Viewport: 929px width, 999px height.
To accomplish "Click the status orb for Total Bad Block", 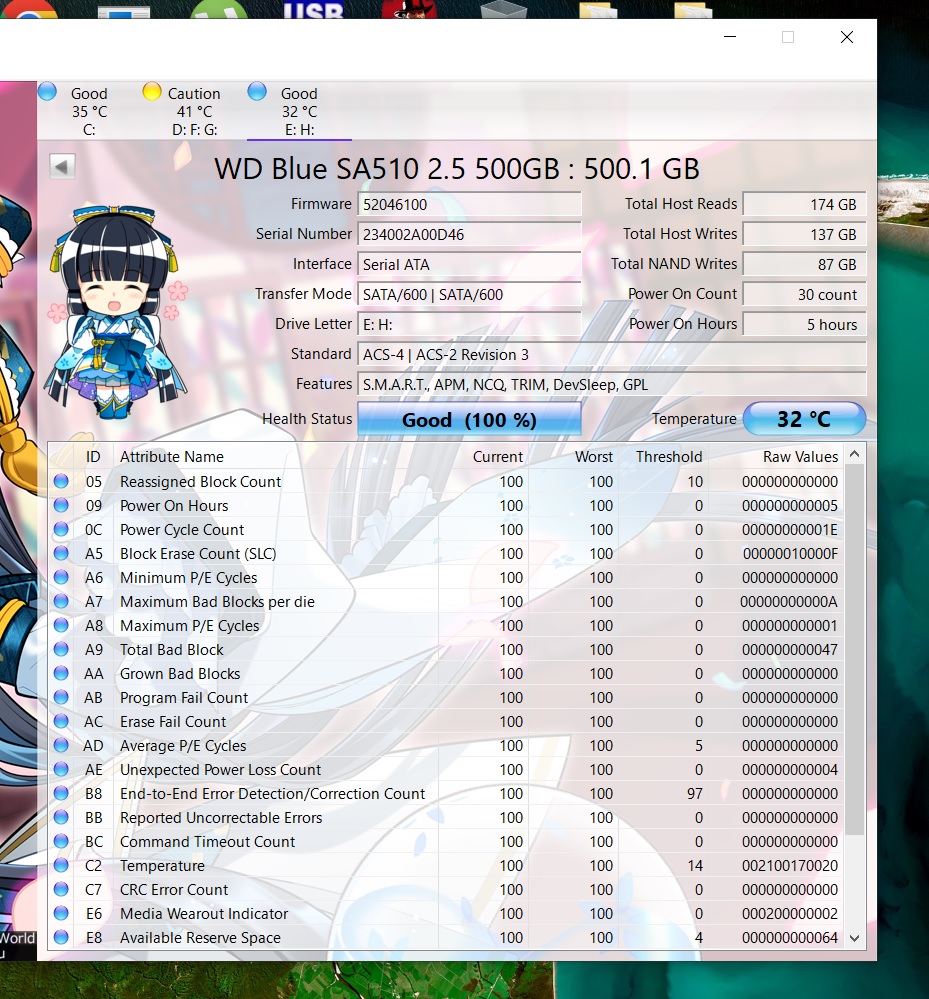I will coord(61,649).
